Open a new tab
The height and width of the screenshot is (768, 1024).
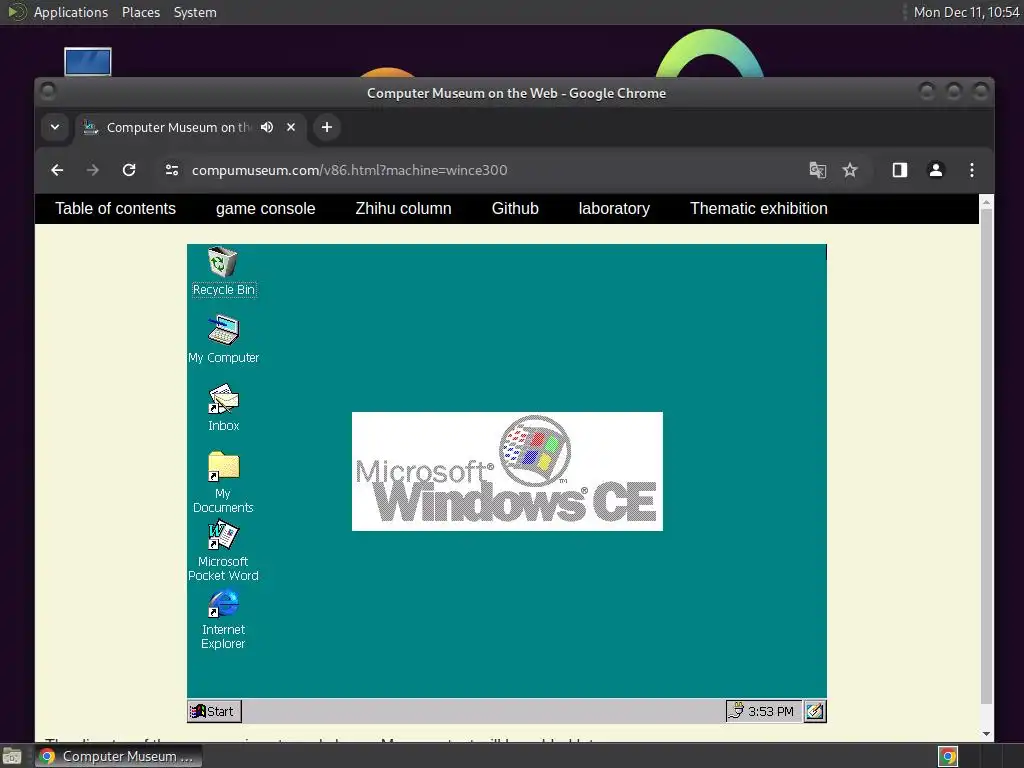pyautogui.click(x=327, y=127)
